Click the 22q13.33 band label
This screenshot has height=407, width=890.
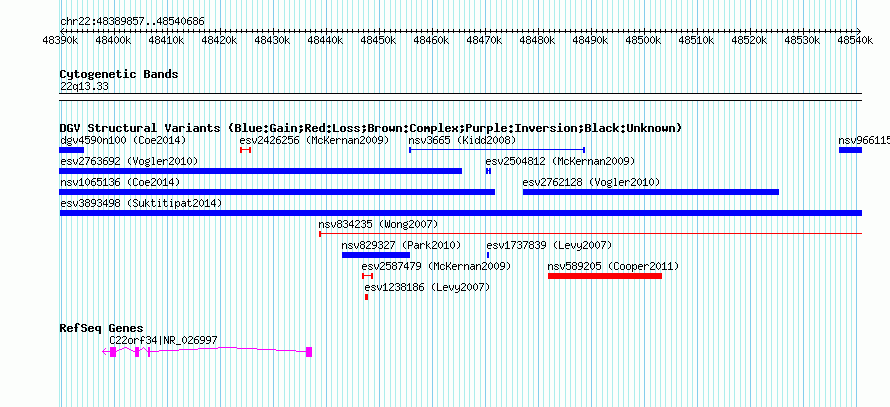coord(84,87)
